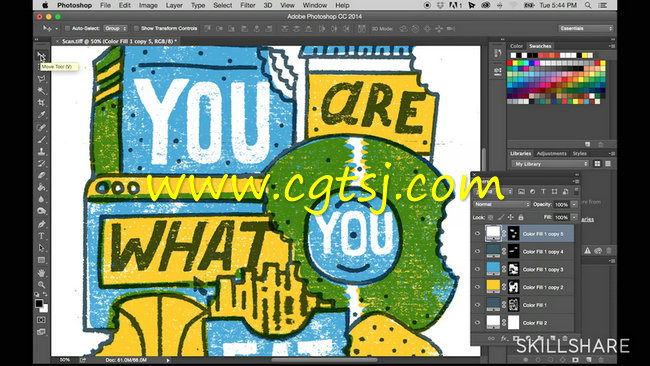650x366 pixels.
Task: Select the Eyedropper tool
Action: coord(41,115)
